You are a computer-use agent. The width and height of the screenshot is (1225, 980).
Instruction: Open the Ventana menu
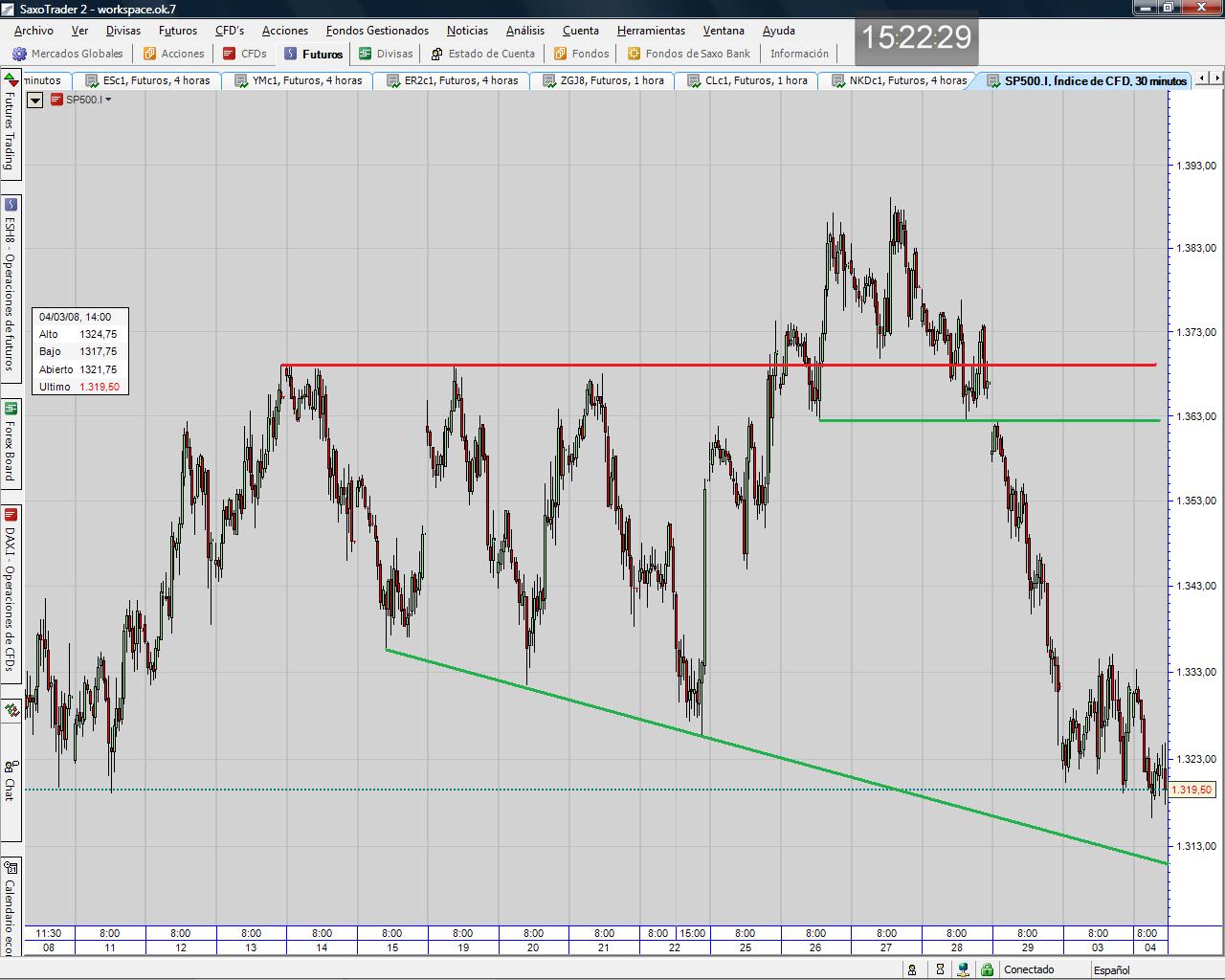click(x=724, y=31)
